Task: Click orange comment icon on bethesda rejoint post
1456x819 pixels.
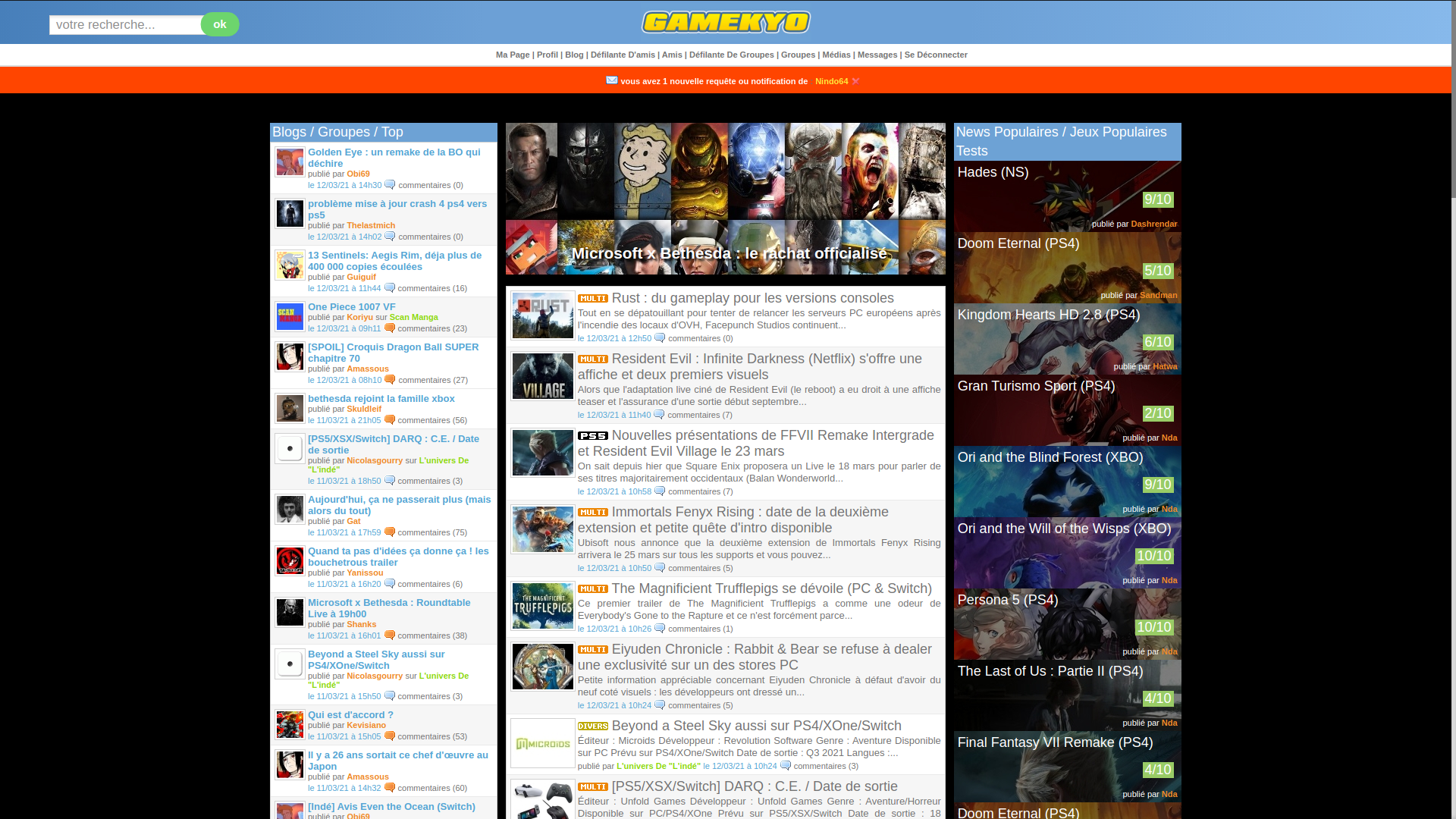Action: point(390,420)
